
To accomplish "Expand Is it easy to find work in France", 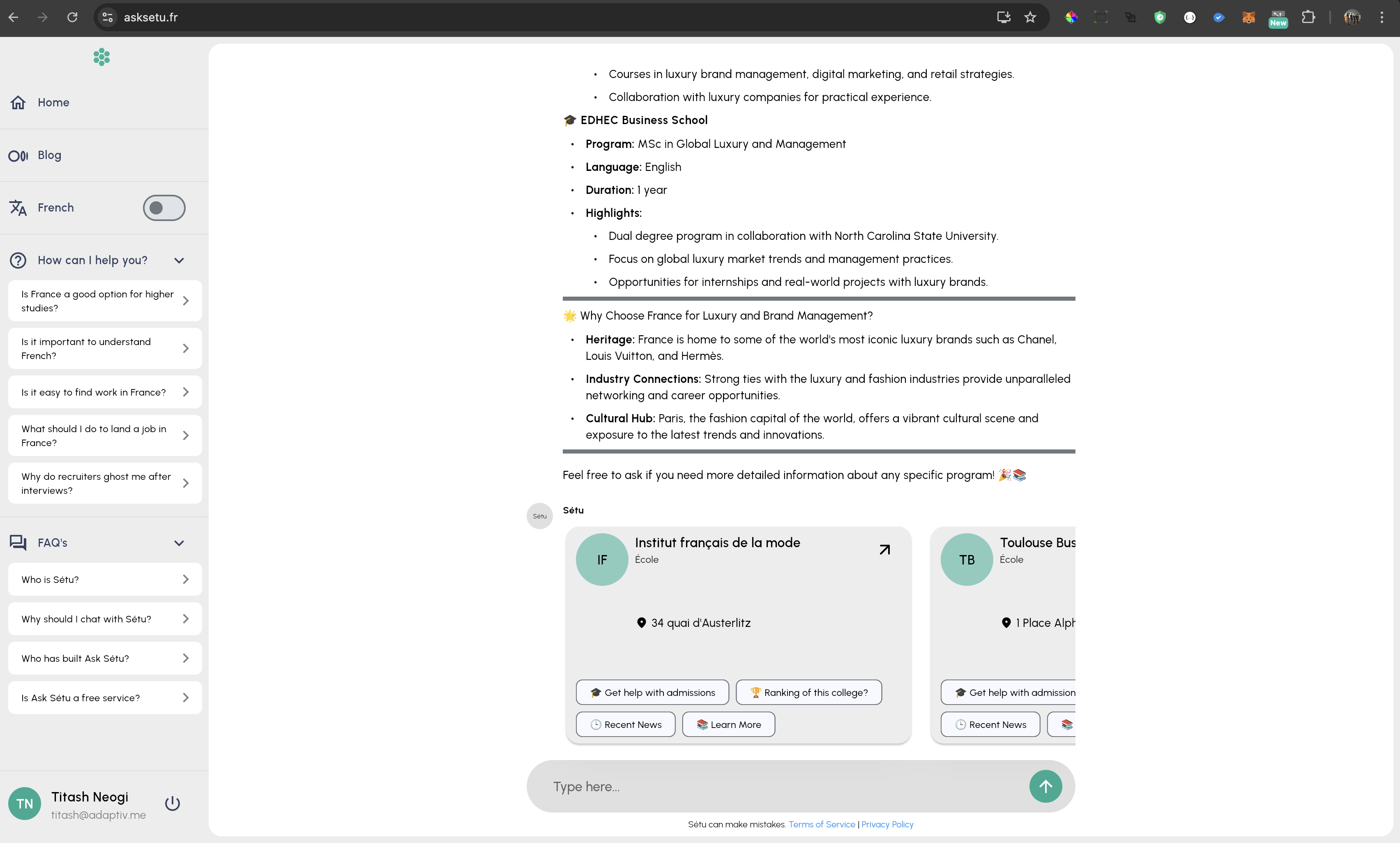I will pos(104,392).
